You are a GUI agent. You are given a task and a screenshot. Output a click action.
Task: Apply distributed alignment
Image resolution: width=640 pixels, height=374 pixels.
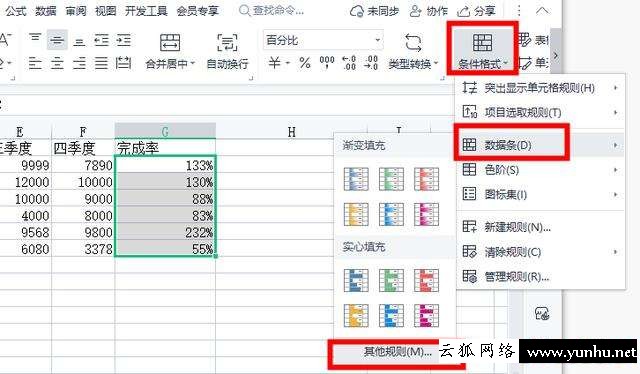coord(123,63)
